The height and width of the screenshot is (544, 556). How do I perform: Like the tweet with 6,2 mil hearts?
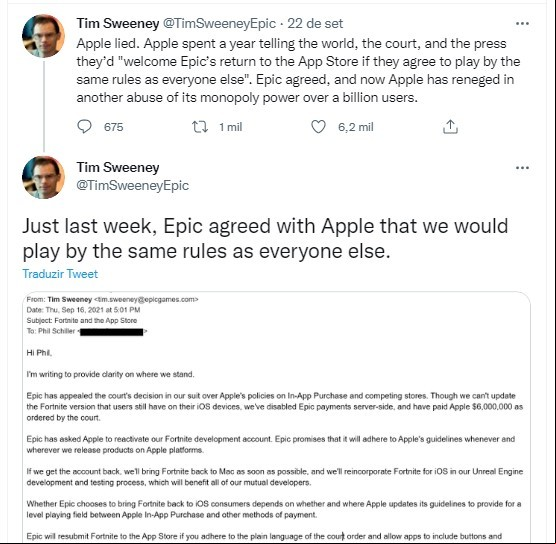(x=318, y=127)
